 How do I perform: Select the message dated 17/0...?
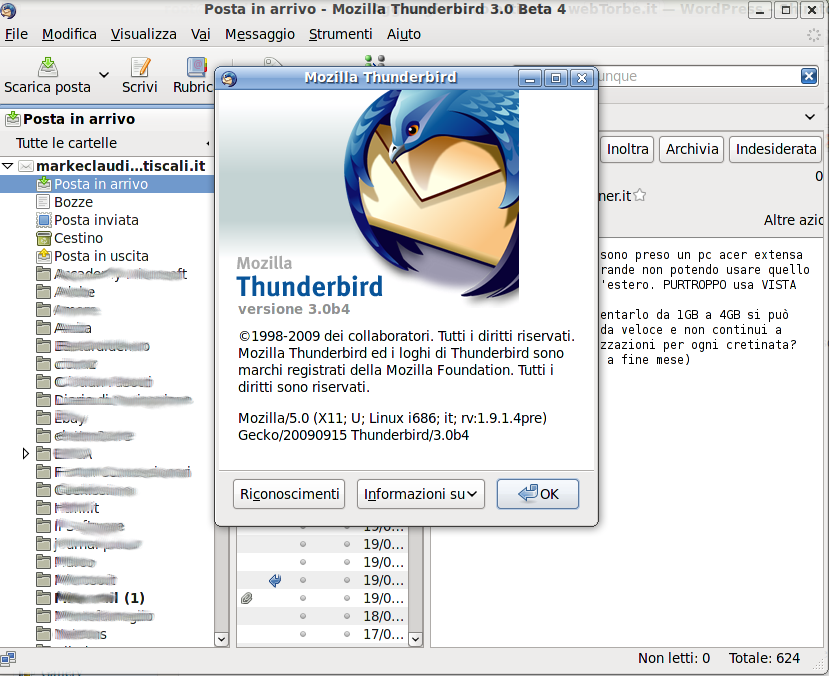[x=323, y=634]
